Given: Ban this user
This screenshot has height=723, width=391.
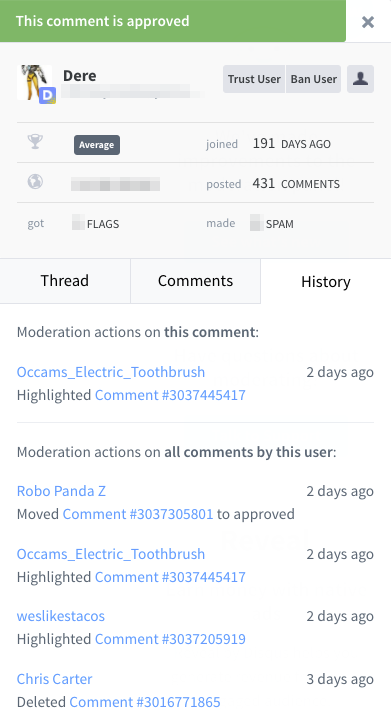Looking at the screenshot, I should tap(314, 79).
